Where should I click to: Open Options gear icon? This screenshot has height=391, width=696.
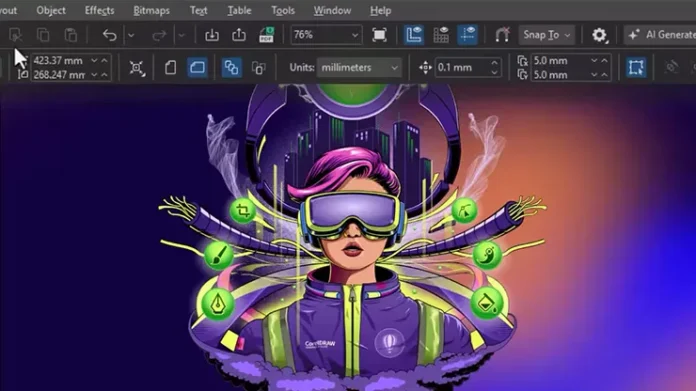click(x=599, y=35)
